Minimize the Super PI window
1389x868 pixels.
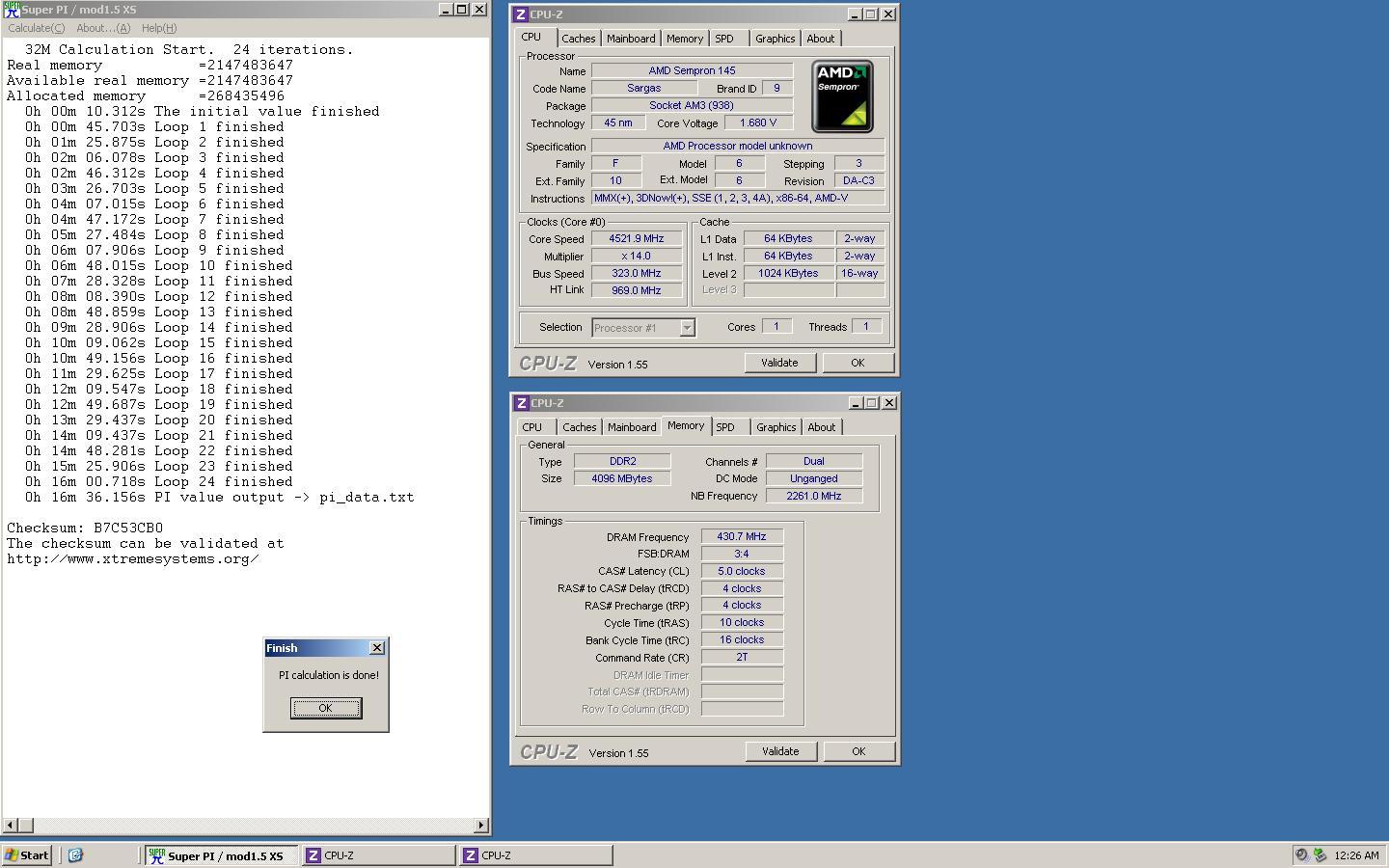446,10
